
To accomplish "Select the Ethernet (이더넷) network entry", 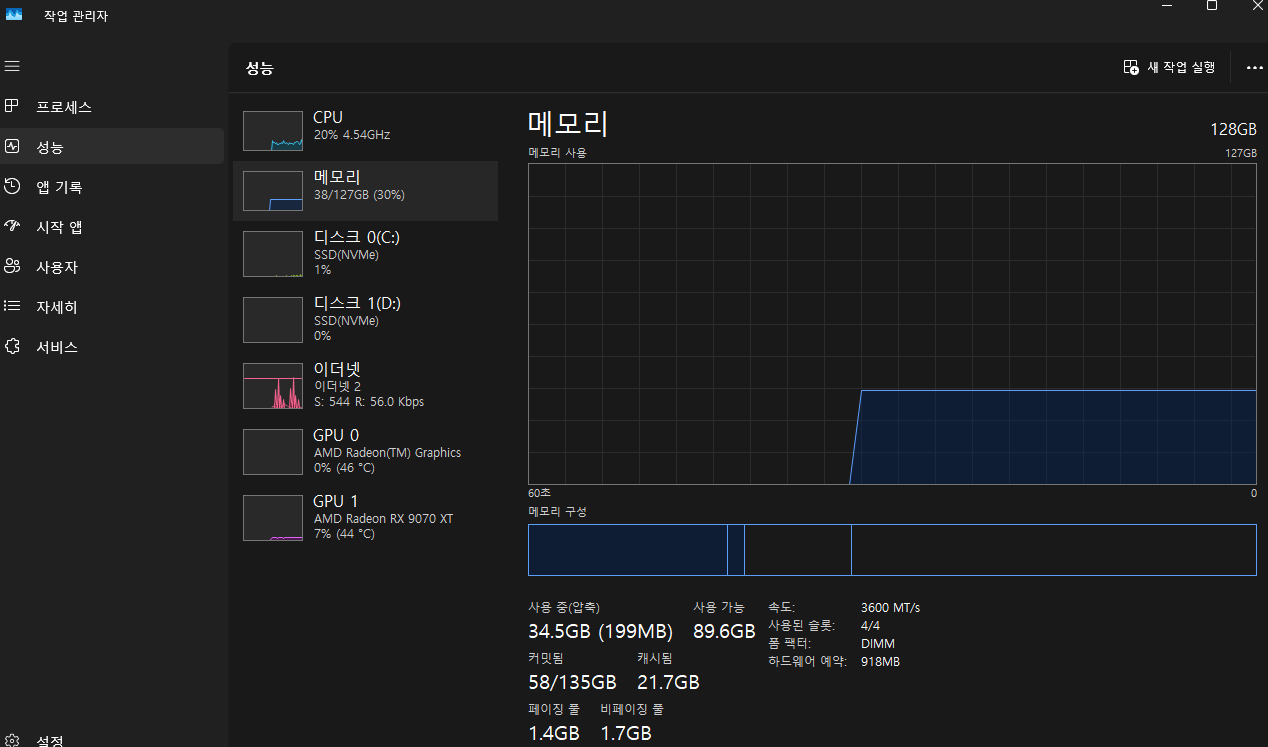I will tap(365, 385).
